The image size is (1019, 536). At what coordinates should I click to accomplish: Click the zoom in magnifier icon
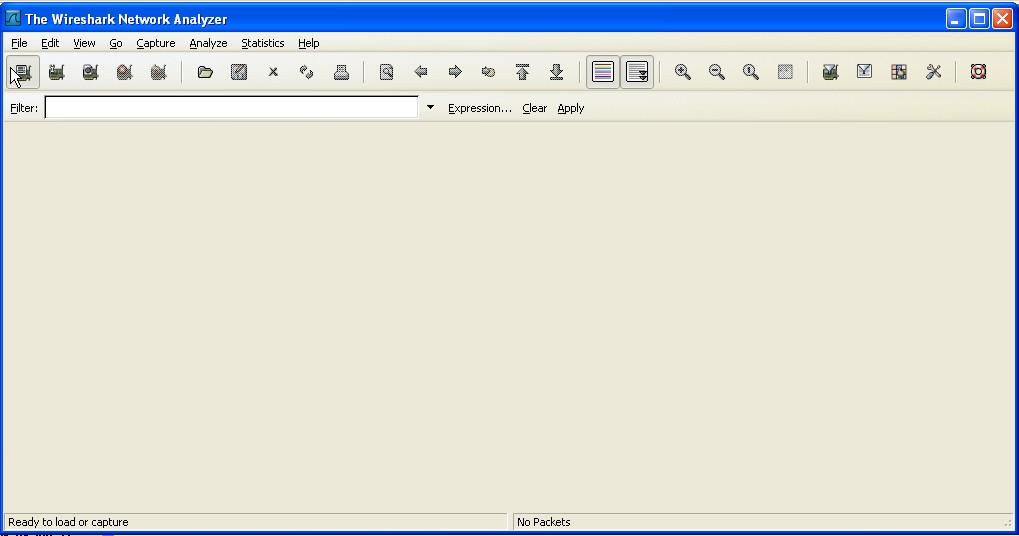pos(683,72)
